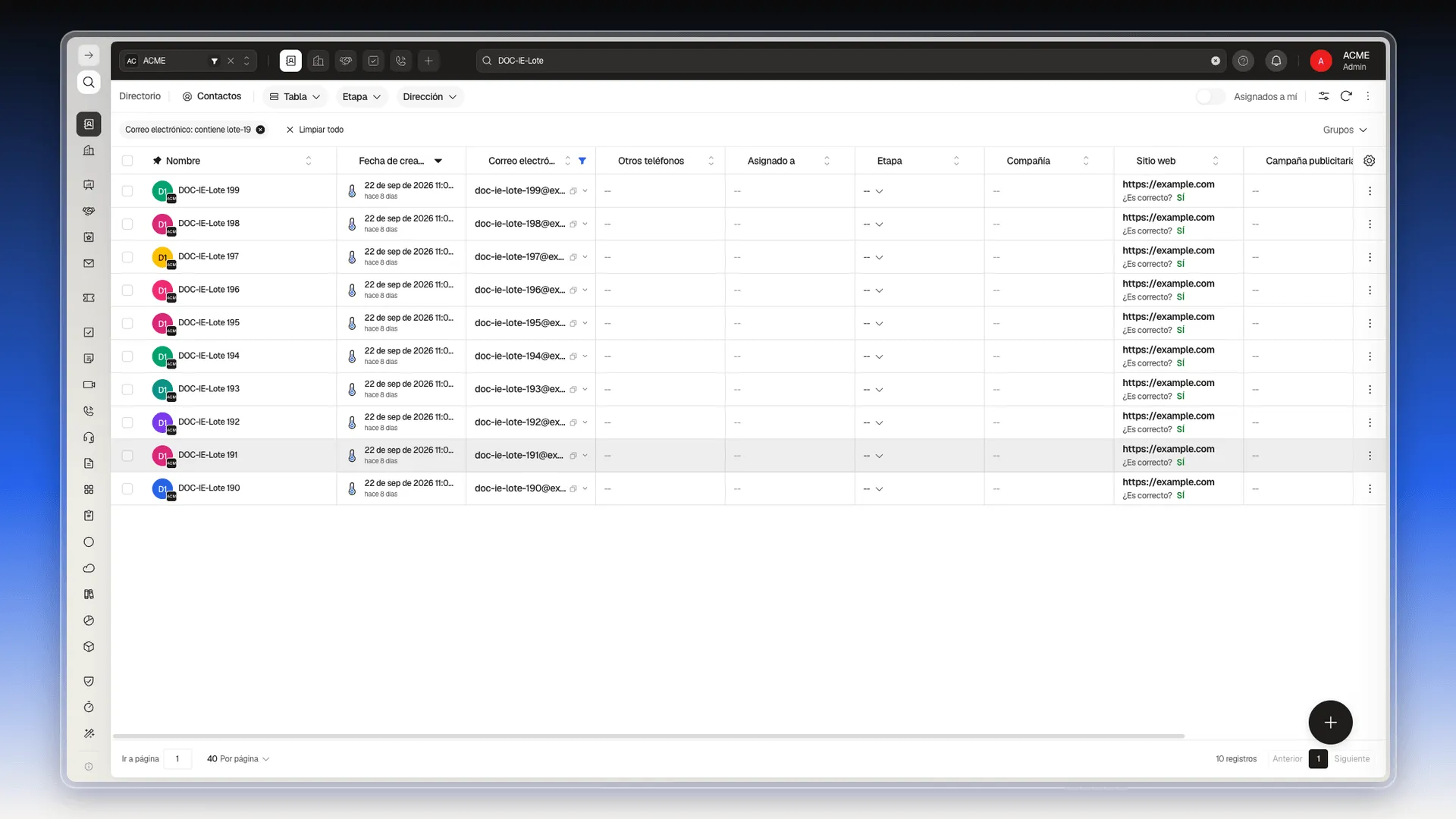Check the DOC-IE-Lote 190 row
This screenshot has width=1456, height=819.
pyautogui.click(x=127, y=488)
